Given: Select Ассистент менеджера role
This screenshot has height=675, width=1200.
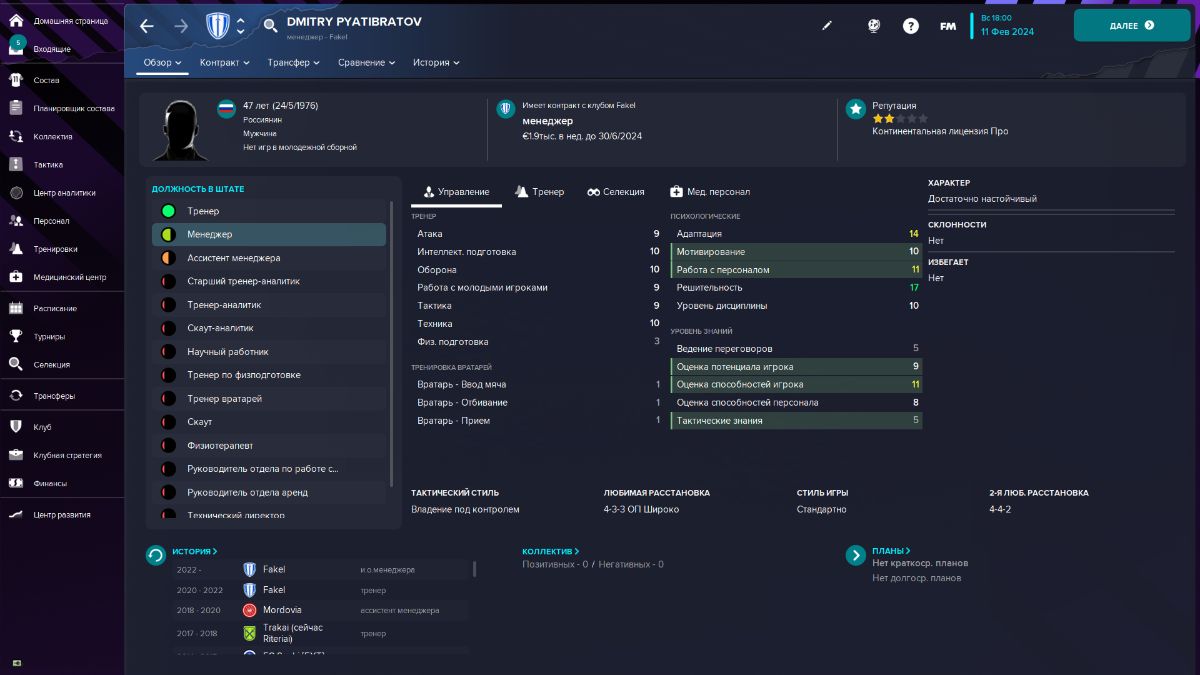Looking at the screenshot, I should pos(233,258).
